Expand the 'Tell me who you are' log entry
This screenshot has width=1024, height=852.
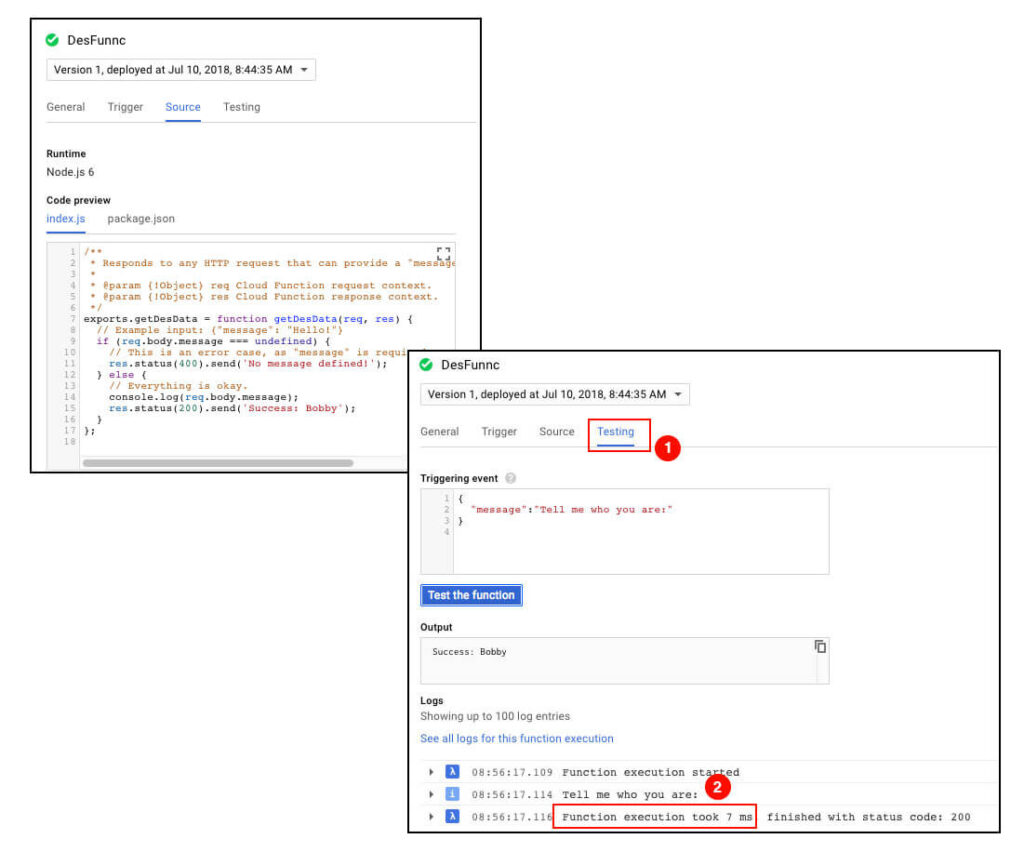(431, 794)
